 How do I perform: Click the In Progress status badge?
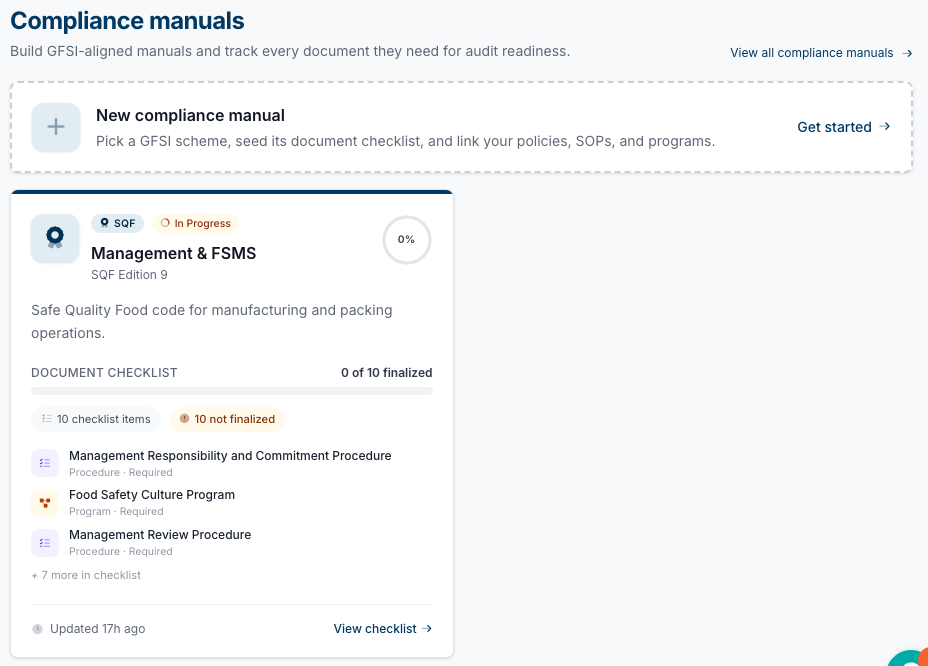(x=195, y=223)
